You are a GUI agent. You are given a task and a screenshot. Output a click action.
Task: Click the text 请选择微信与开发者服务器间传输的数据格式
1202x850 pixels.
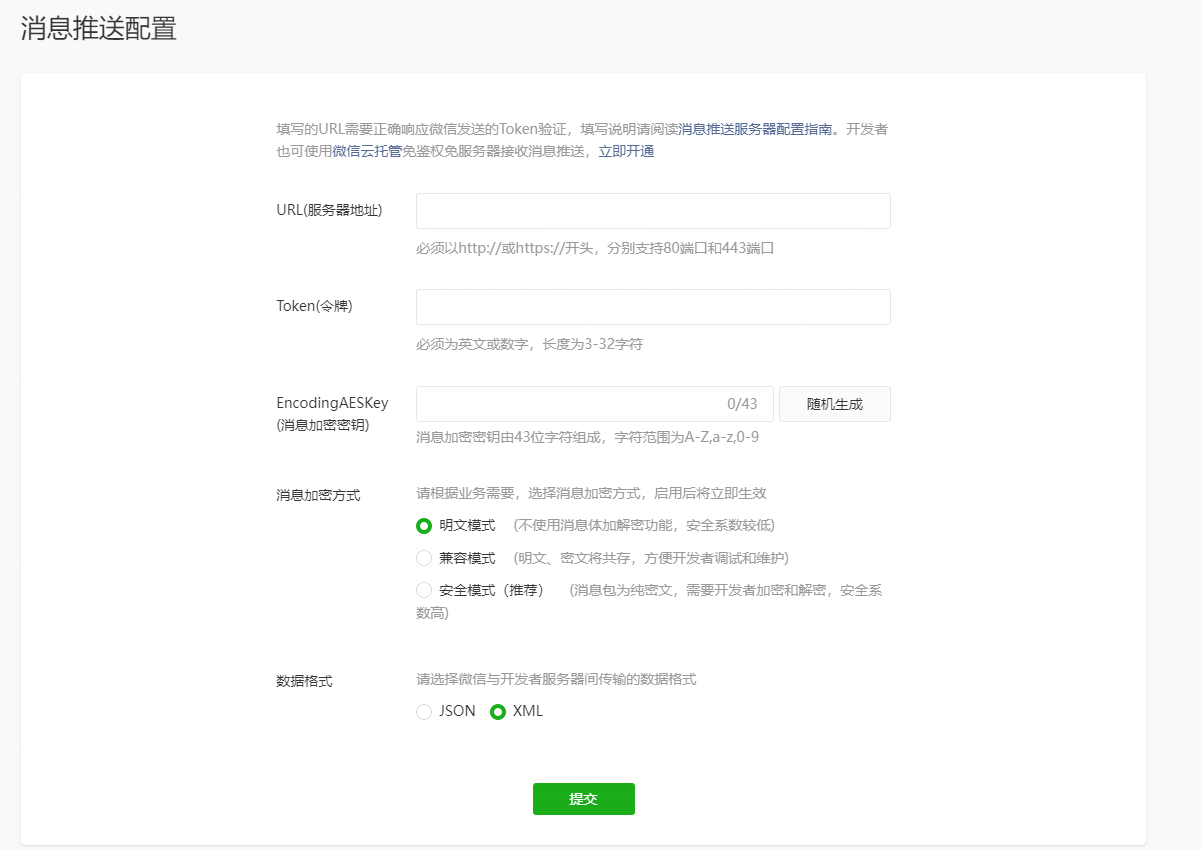[x=556, y=679]
